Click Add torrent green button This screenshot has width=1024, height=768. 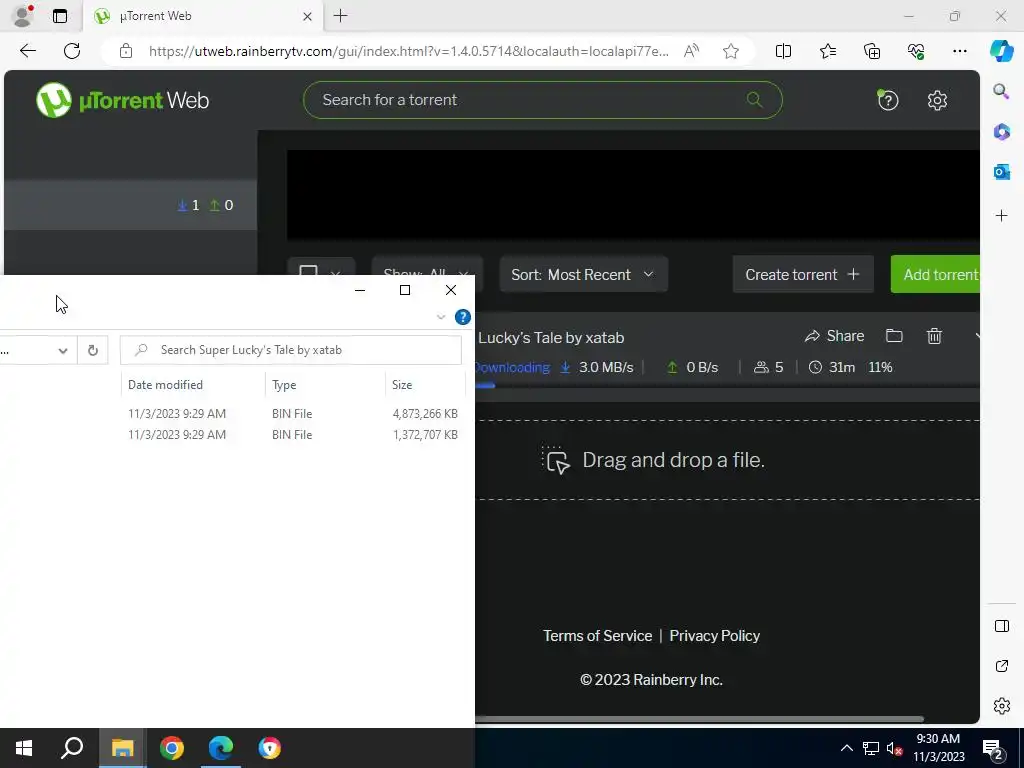(935, 274)
